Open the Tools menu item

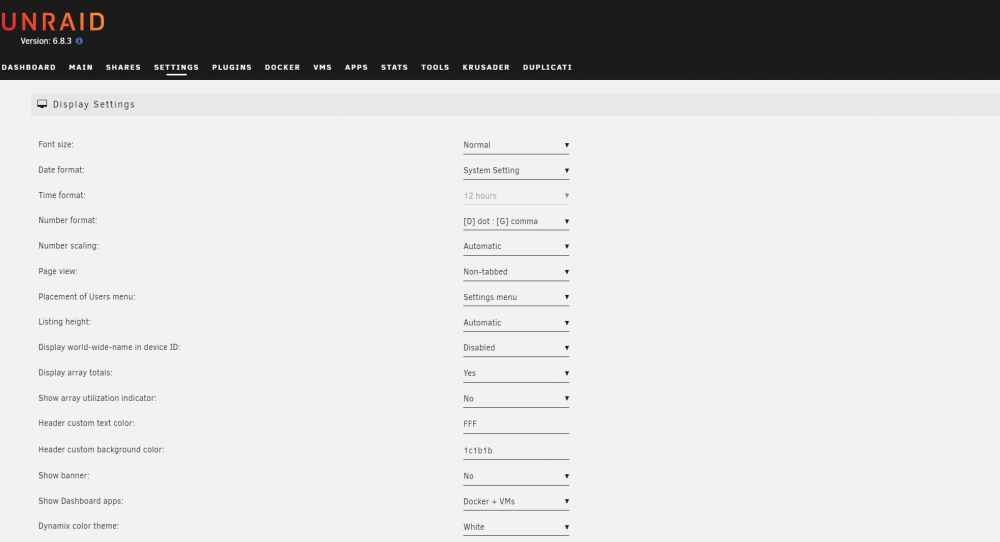point(435,67)
